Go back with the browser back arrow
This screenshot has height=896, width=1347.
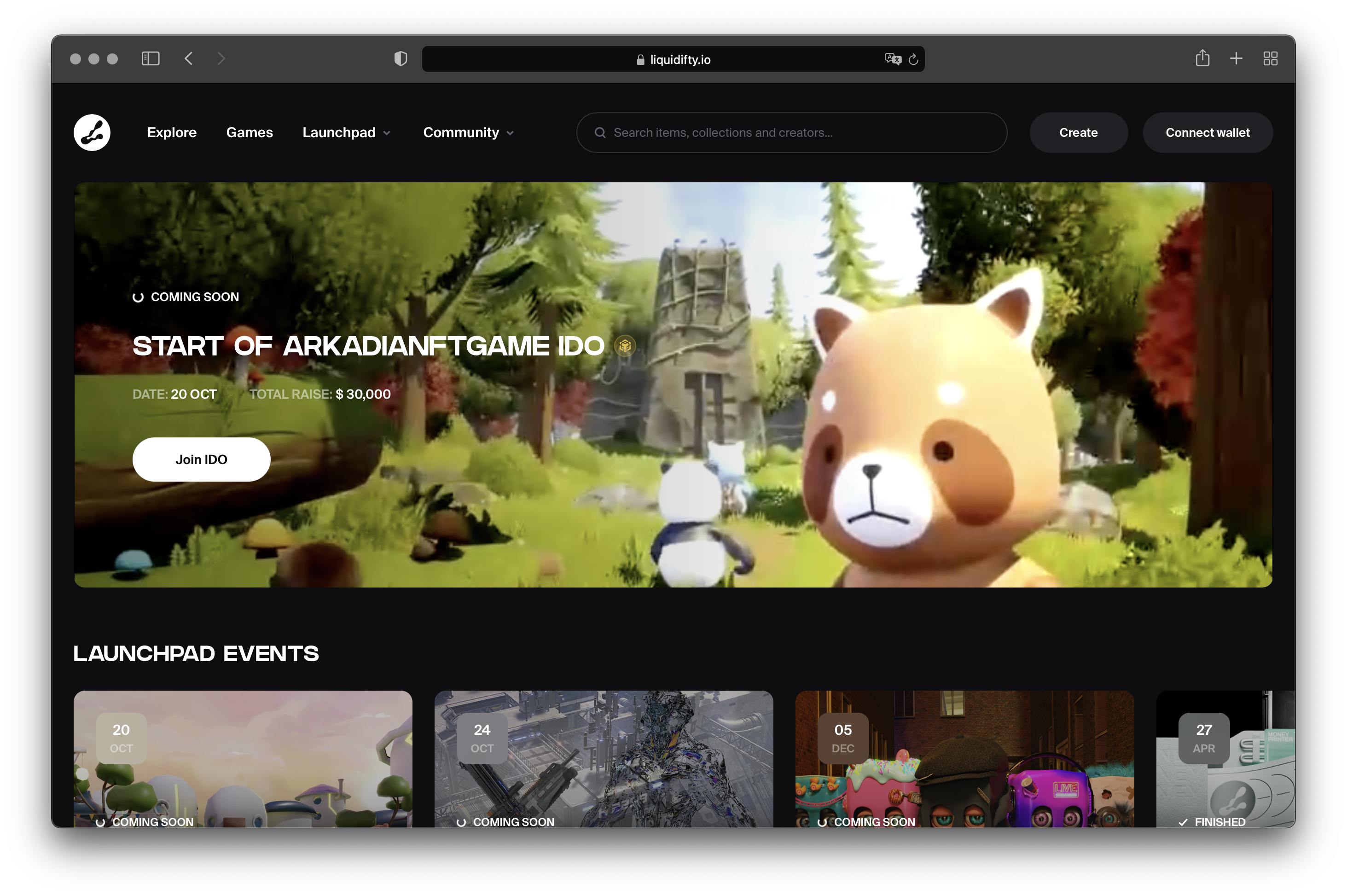click(188, 58)
